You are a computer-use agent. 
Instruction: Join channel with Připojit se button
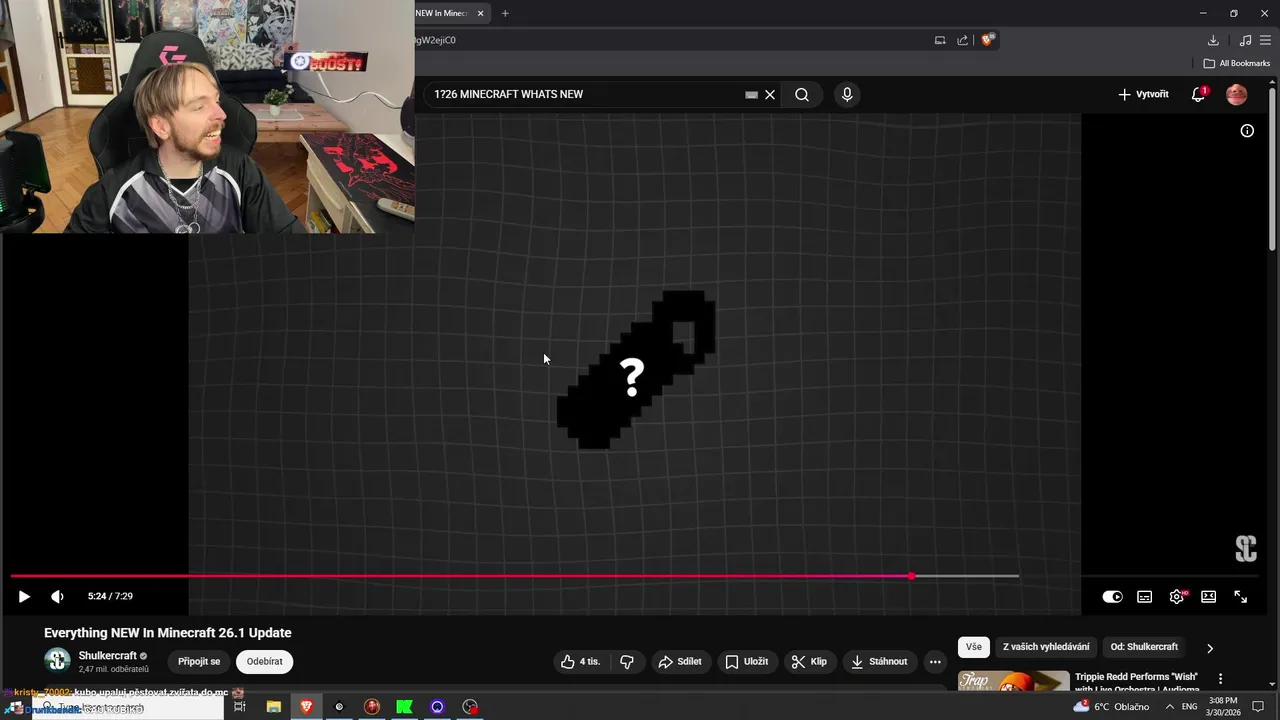pos(199,662)
